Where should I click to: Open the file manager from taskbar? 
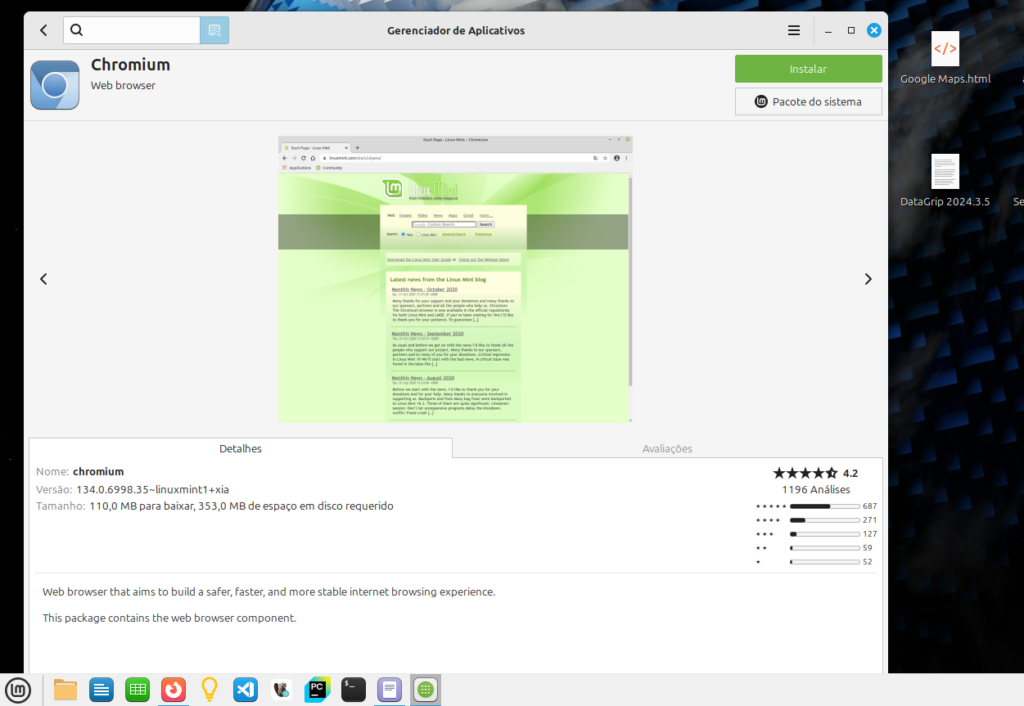(65, 689)
